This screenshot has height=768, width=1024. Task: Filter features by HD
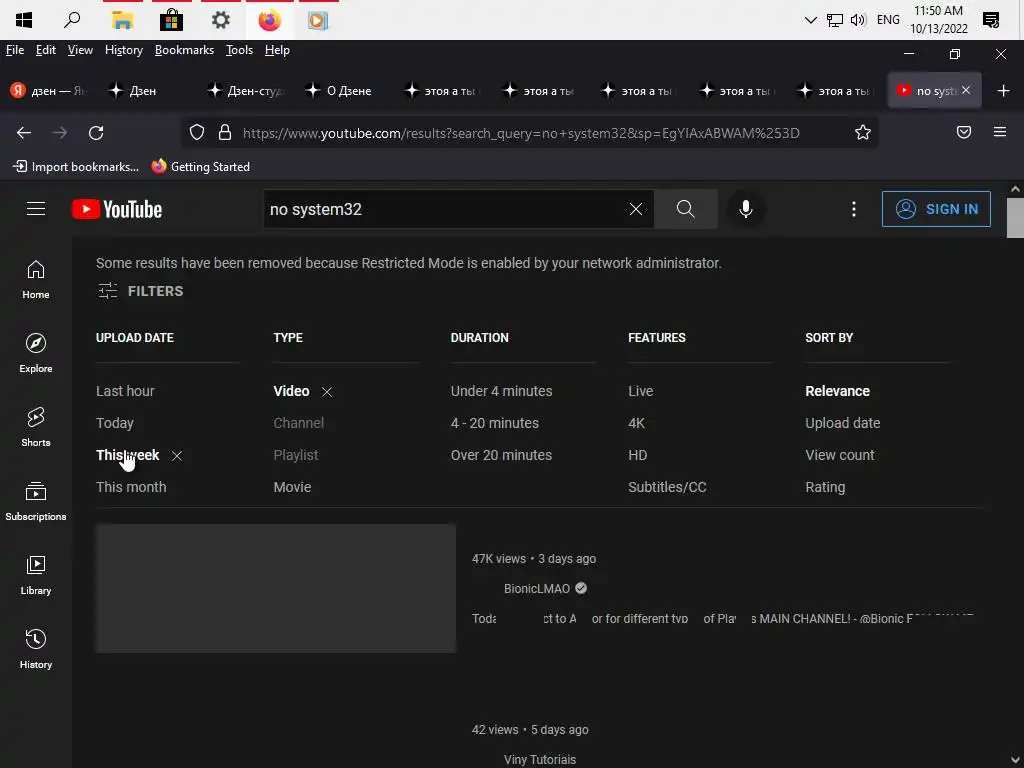[x=638, y=455]
